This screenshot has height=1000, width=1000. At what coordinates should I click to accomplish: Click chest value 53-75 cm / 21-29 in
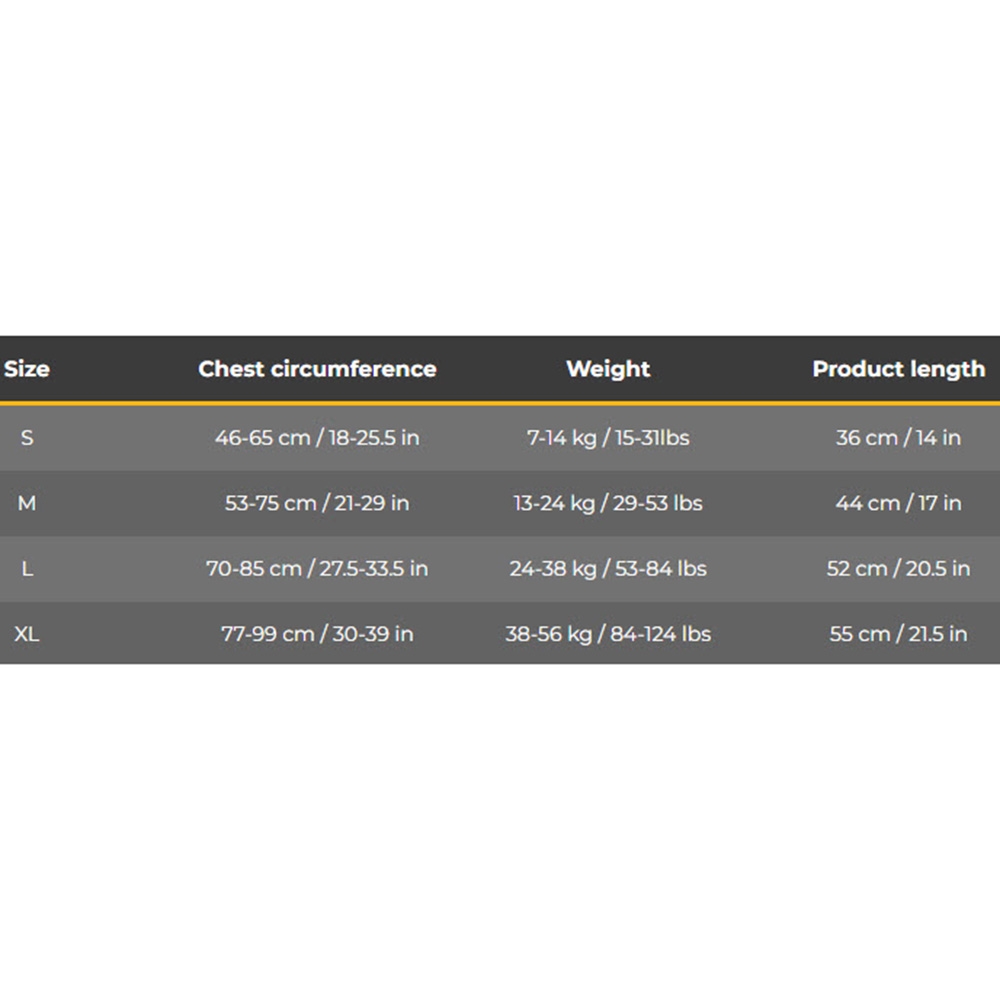point(317,503)
